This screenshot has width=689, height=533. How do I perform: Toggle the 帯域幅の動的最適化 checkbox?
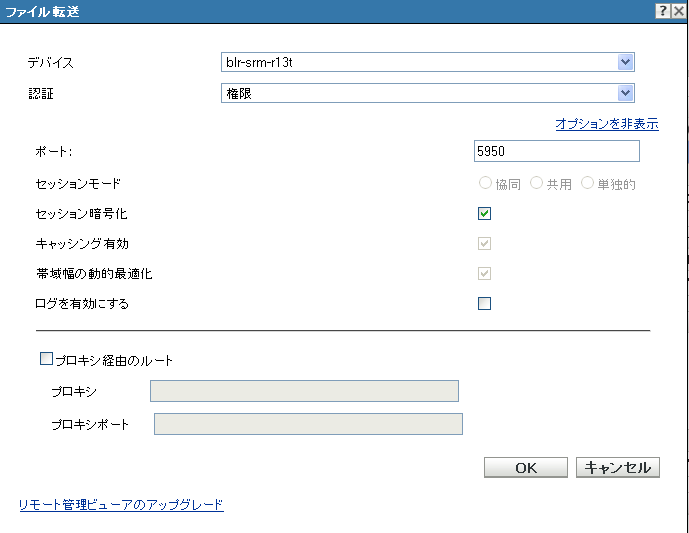click(x=484, y=273)
